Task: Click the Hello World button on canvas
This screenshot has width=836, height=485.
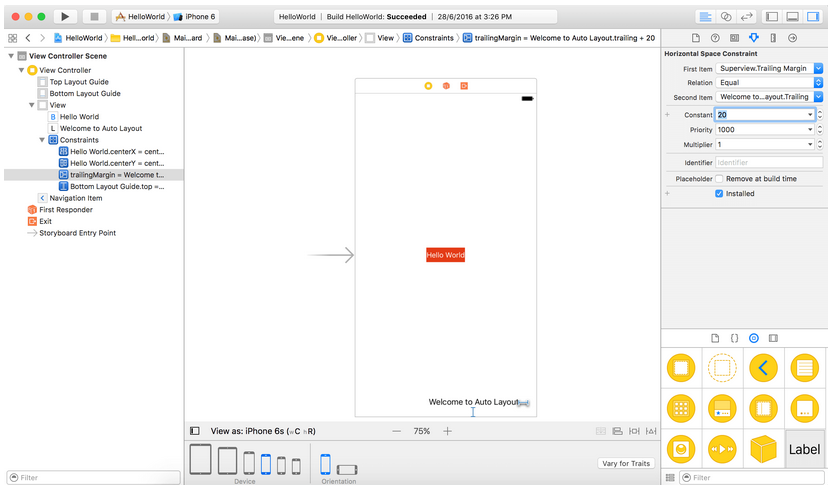Action: click(x=445, y=255)
